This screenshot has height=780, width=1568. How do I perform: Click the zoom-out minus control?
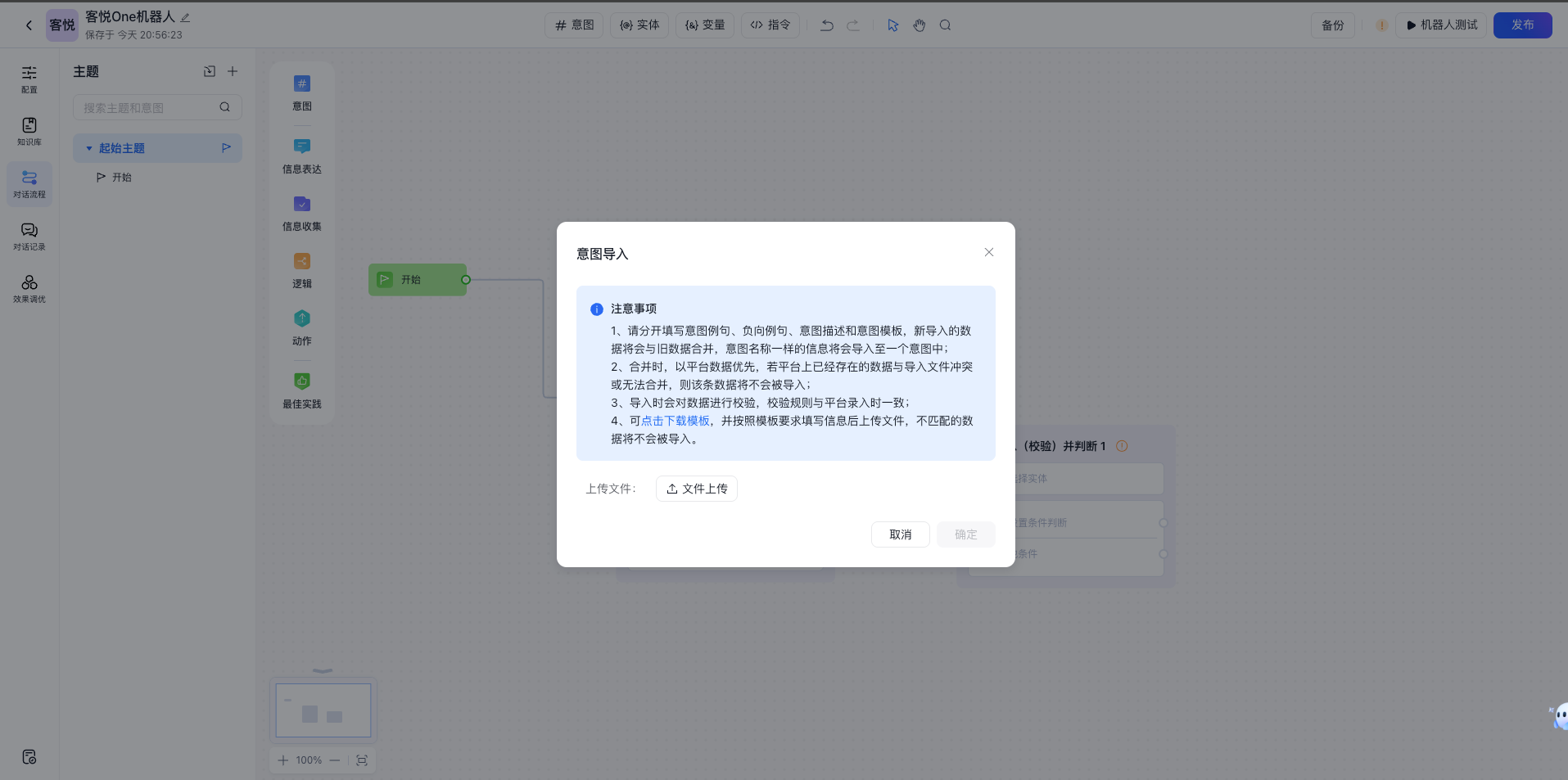point(334,760)
